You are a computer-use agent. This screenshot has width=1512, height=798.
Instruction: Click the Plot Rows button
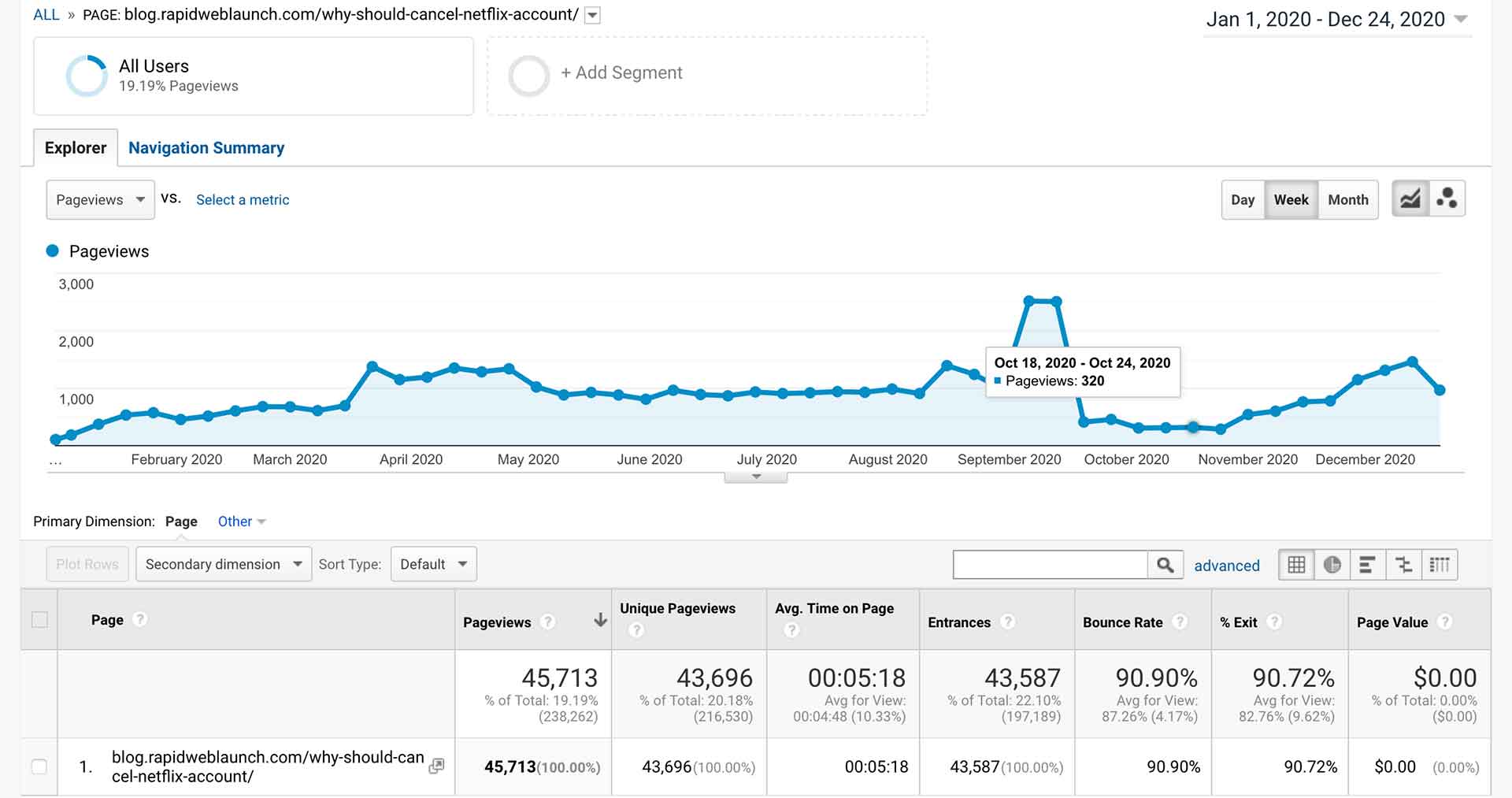[87, 564]
